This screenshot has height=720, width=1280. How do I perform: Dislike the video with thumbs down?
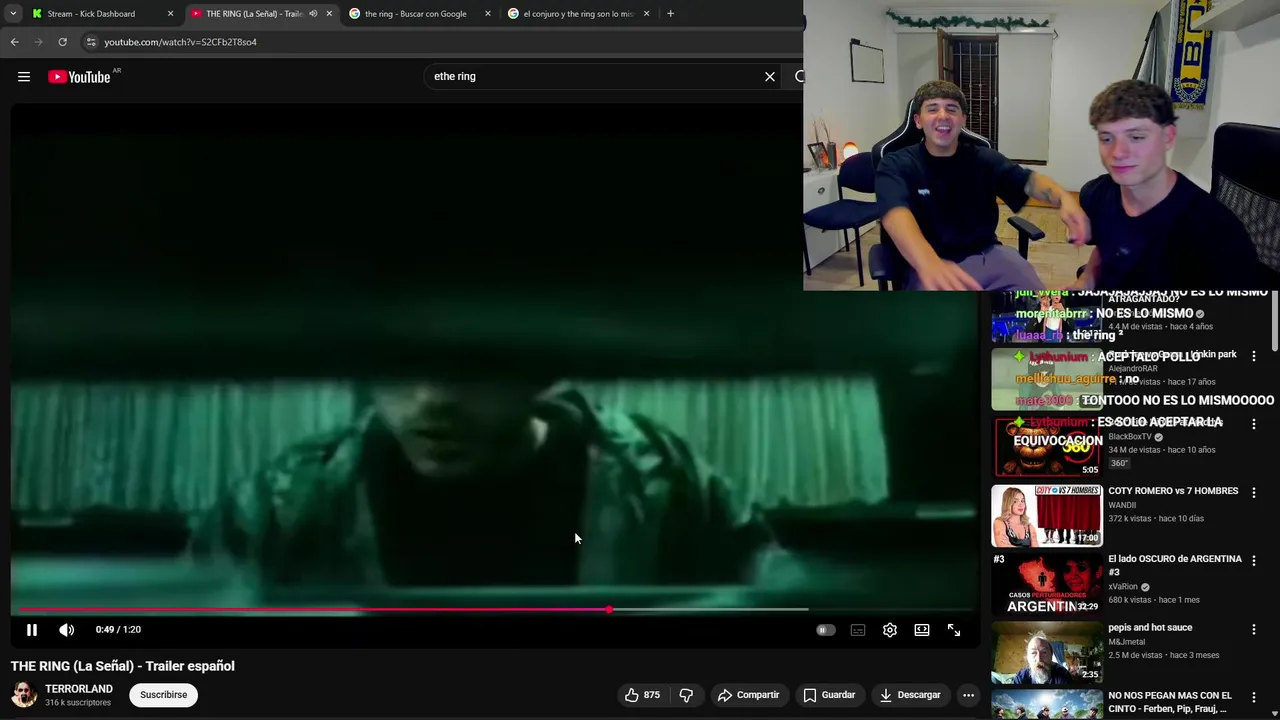click(686, 695)
